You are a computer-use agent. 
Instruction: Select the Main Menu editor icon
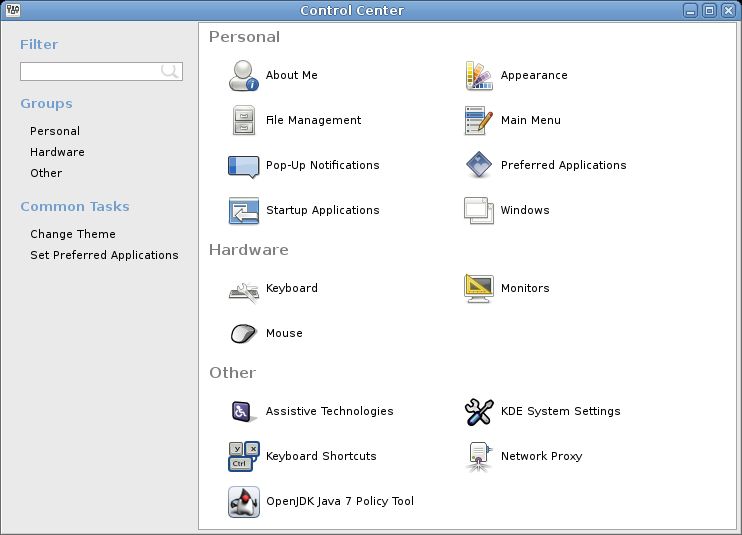[479, 120]
